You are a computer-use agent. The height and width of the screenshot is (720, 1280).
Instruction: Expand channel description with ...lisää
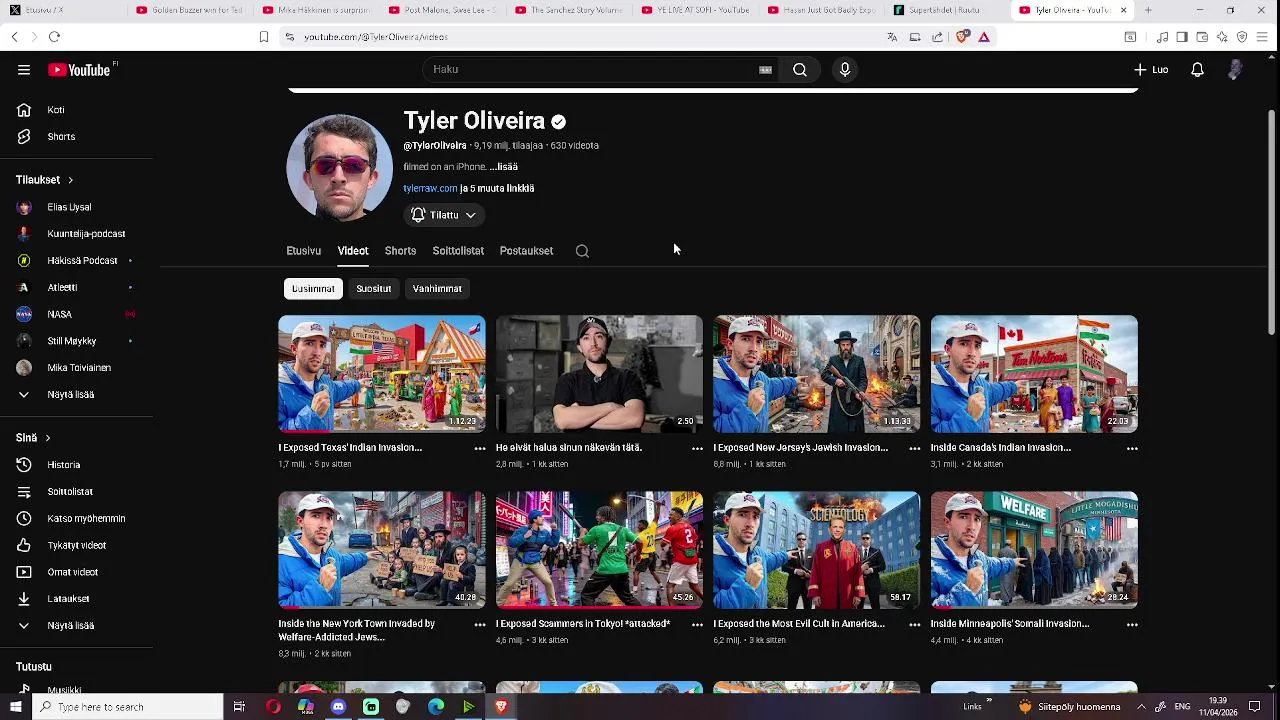503,167
